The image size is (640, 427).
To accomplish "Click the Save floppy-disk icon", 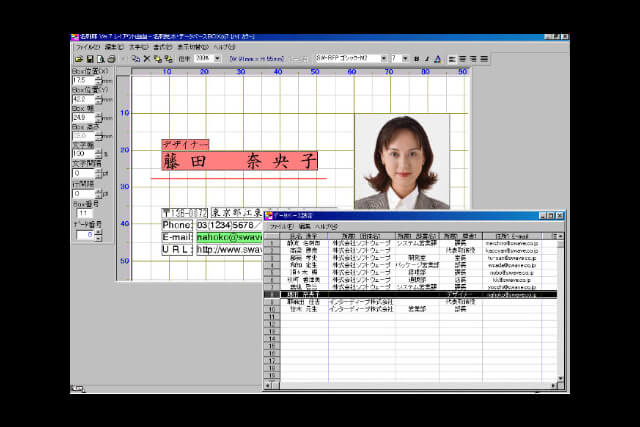I will point(90,59).
